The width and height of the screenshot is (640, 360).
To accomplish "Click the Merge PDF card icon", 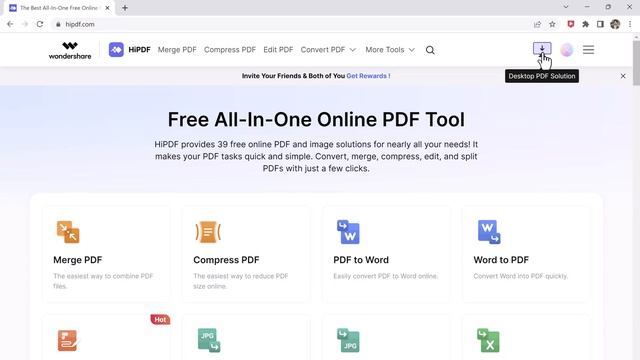I will (68, 232).
